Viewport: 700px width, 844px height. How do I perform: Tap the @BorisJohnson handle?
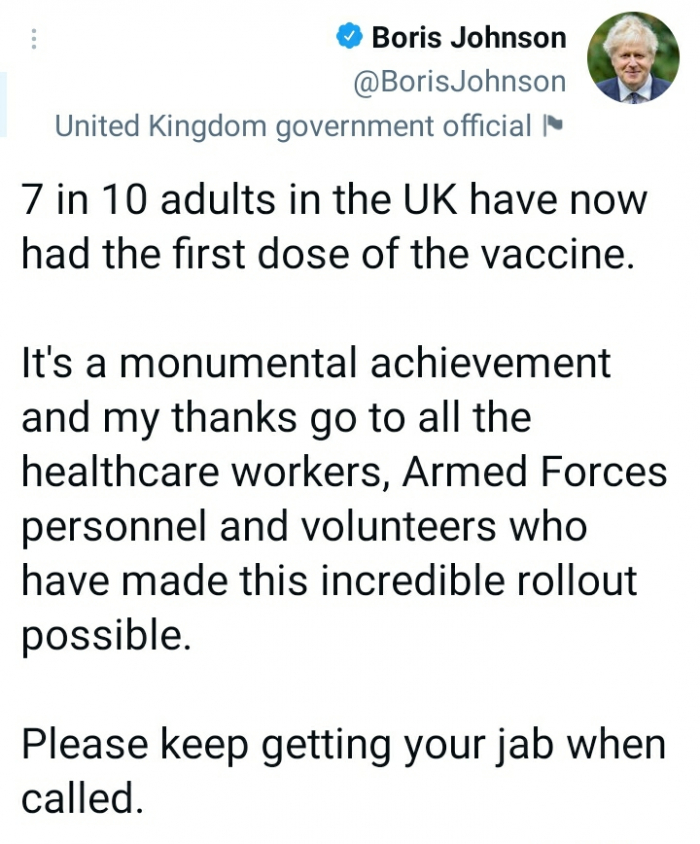(x=460, y=81)
